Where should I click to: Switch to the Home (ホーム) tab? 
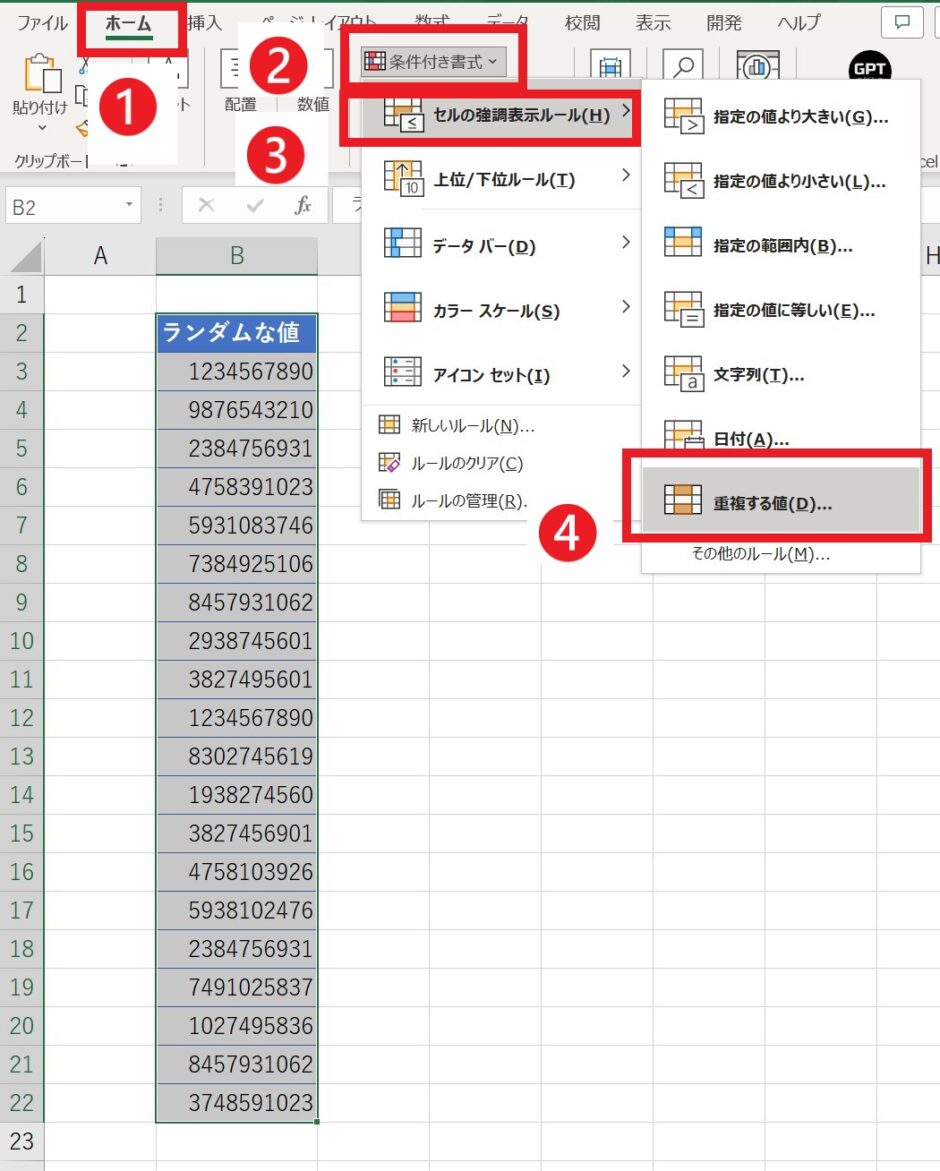click(x=129, y=23)
